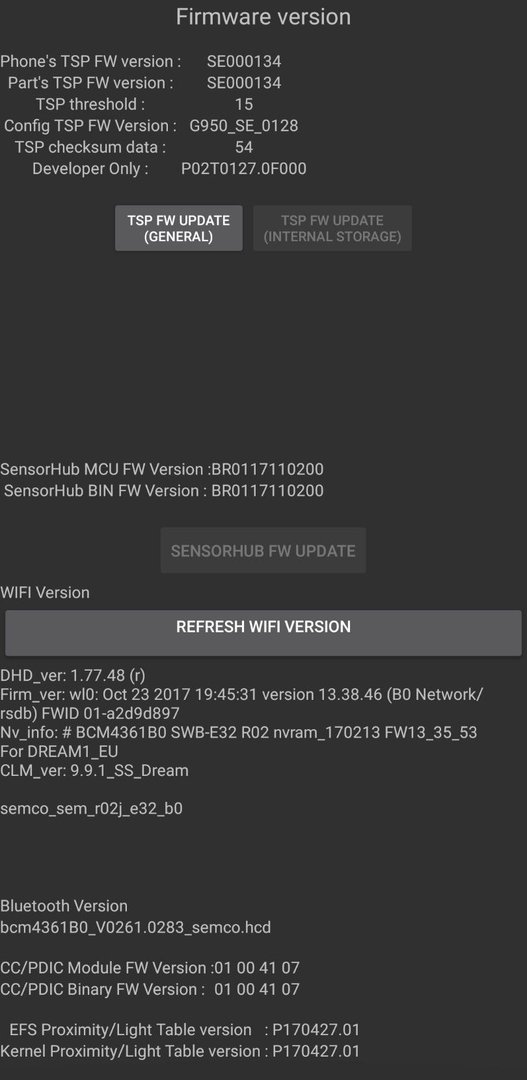Viewport: 527px width, 1080px height.
Task: Tap the WIFI Version label
Action: (x=45, y=592)
